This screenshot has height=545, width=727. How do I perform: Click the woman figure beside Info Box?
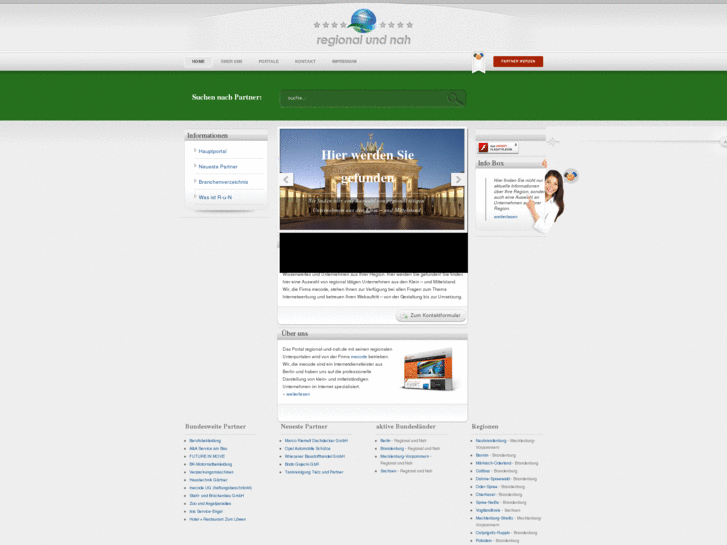[550, 201]
